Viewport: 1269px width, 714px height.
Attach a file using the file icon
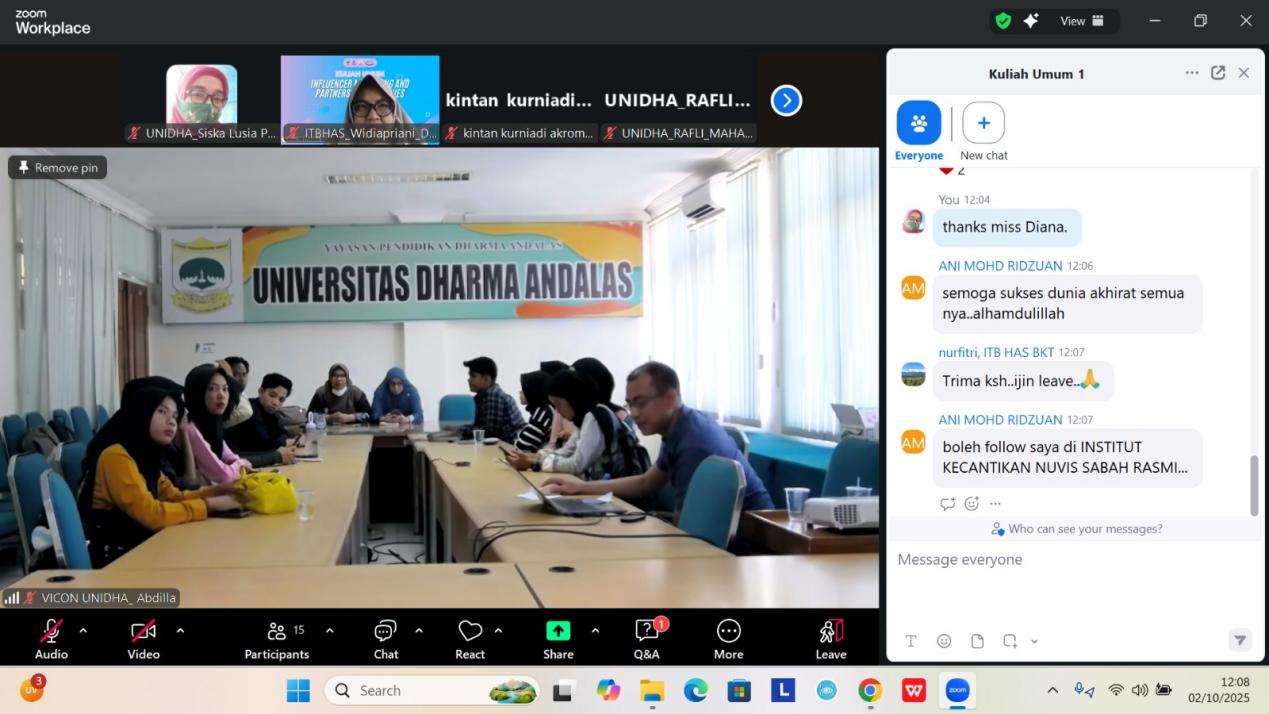click(x=977, y=641)
